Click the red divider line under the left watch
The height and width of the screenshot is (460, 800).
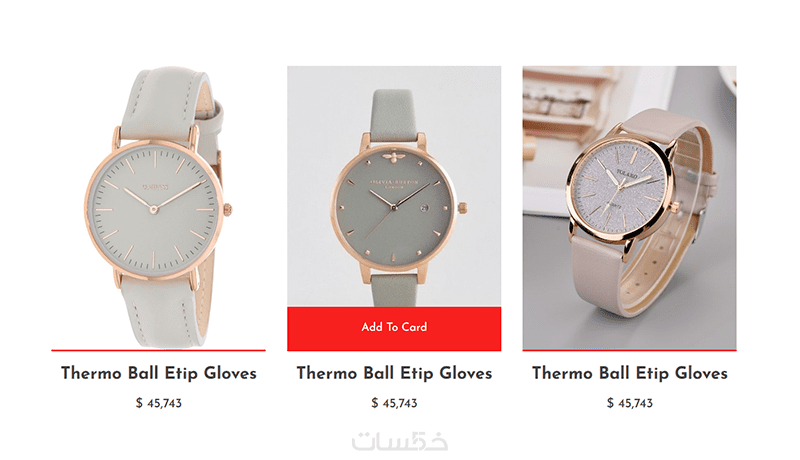click(158, 350)
